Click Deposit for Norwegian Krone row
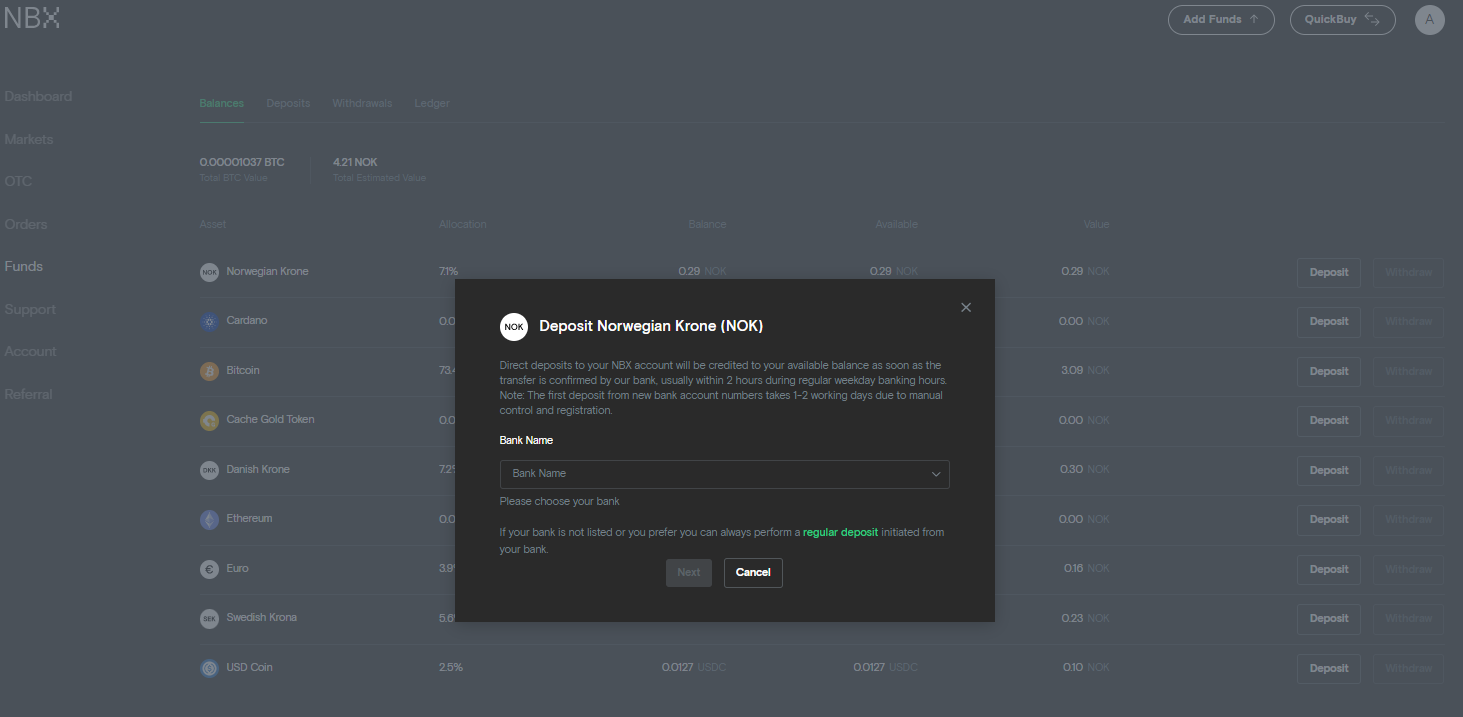 [x=1329, y=272]
